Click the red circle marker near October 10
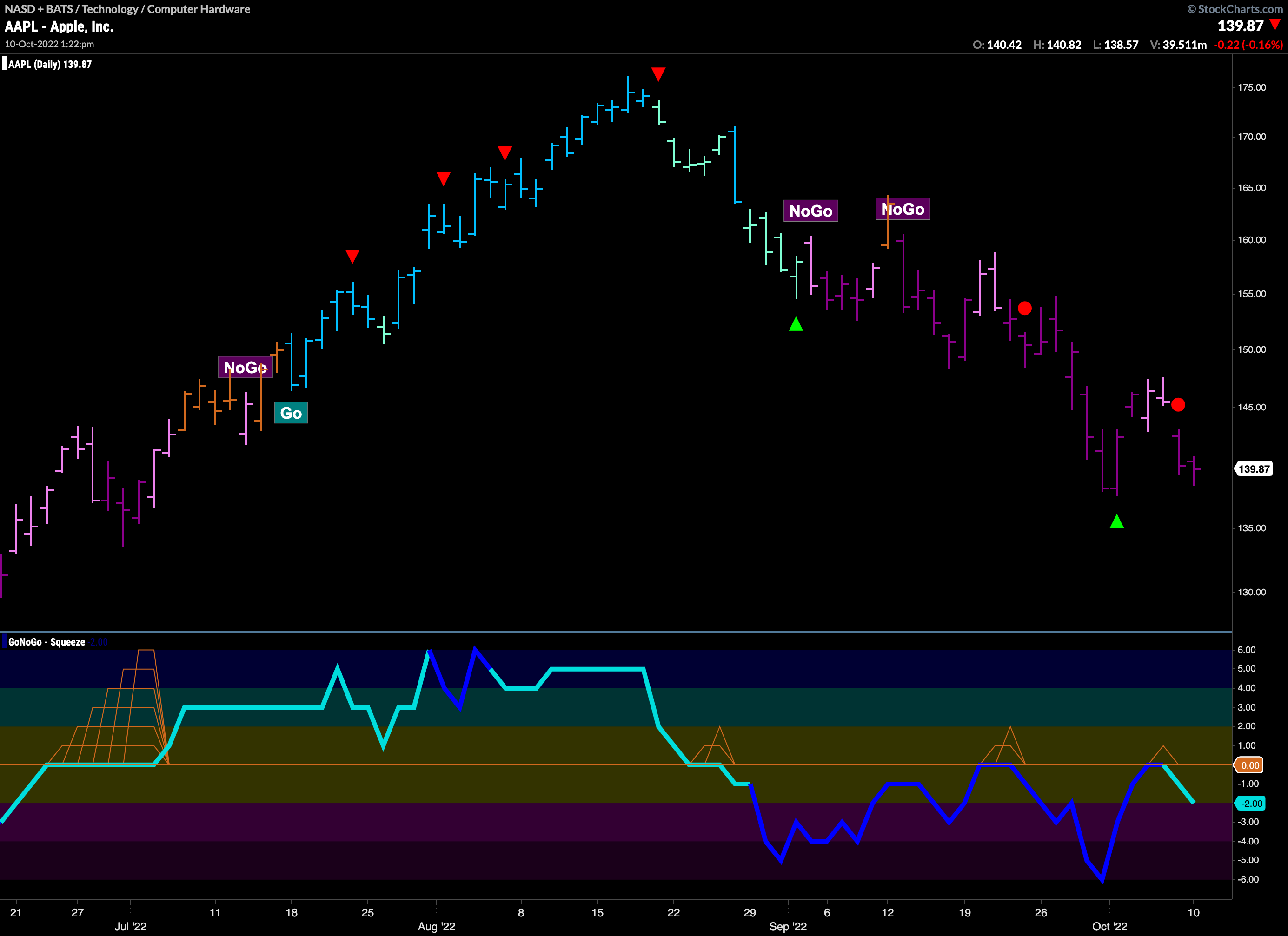 click(x=1178, y=405)
